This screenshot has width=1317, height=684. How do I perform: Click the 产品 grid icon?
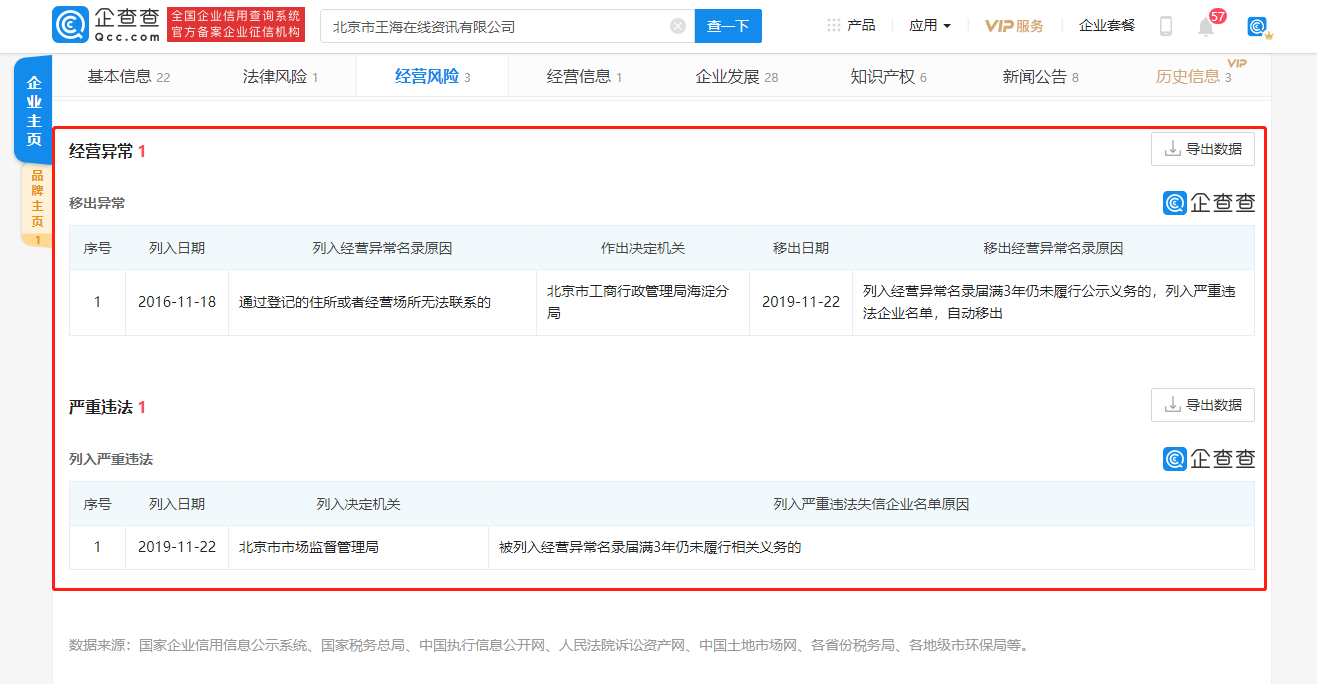[x=834, y=25]
